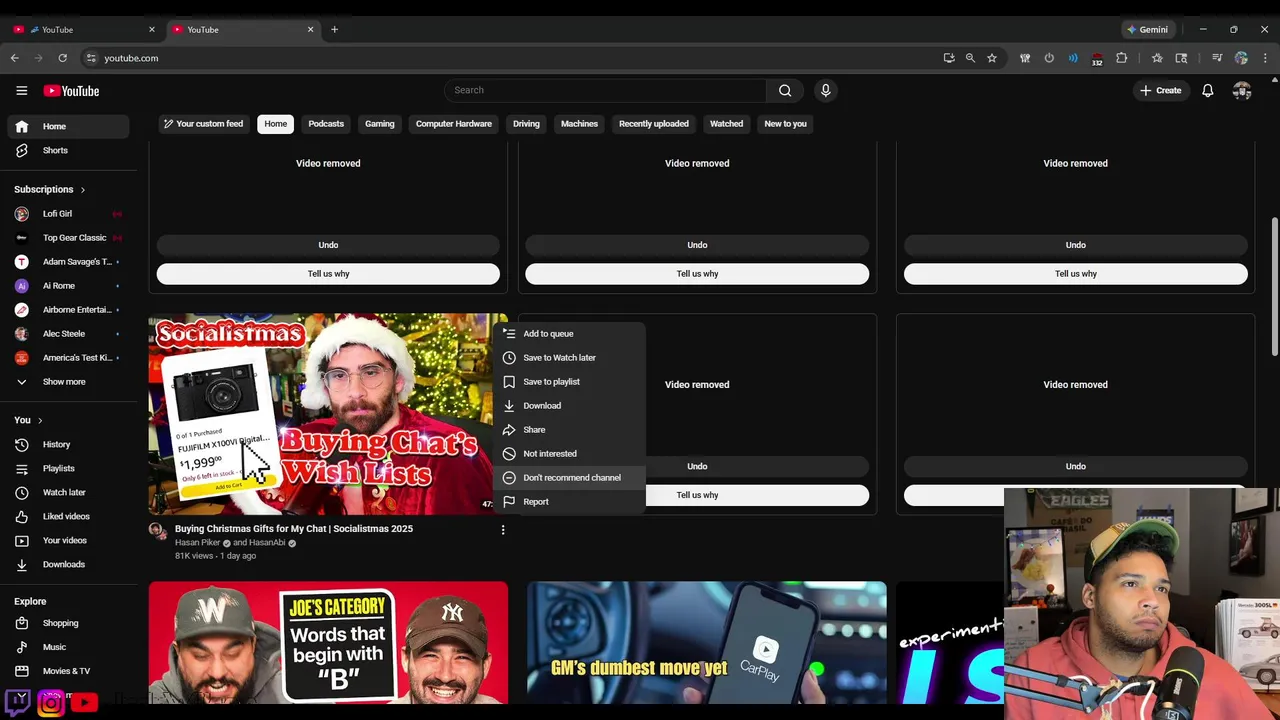
Task: Go back with browser back arrow
Action: tap(15, 58)
